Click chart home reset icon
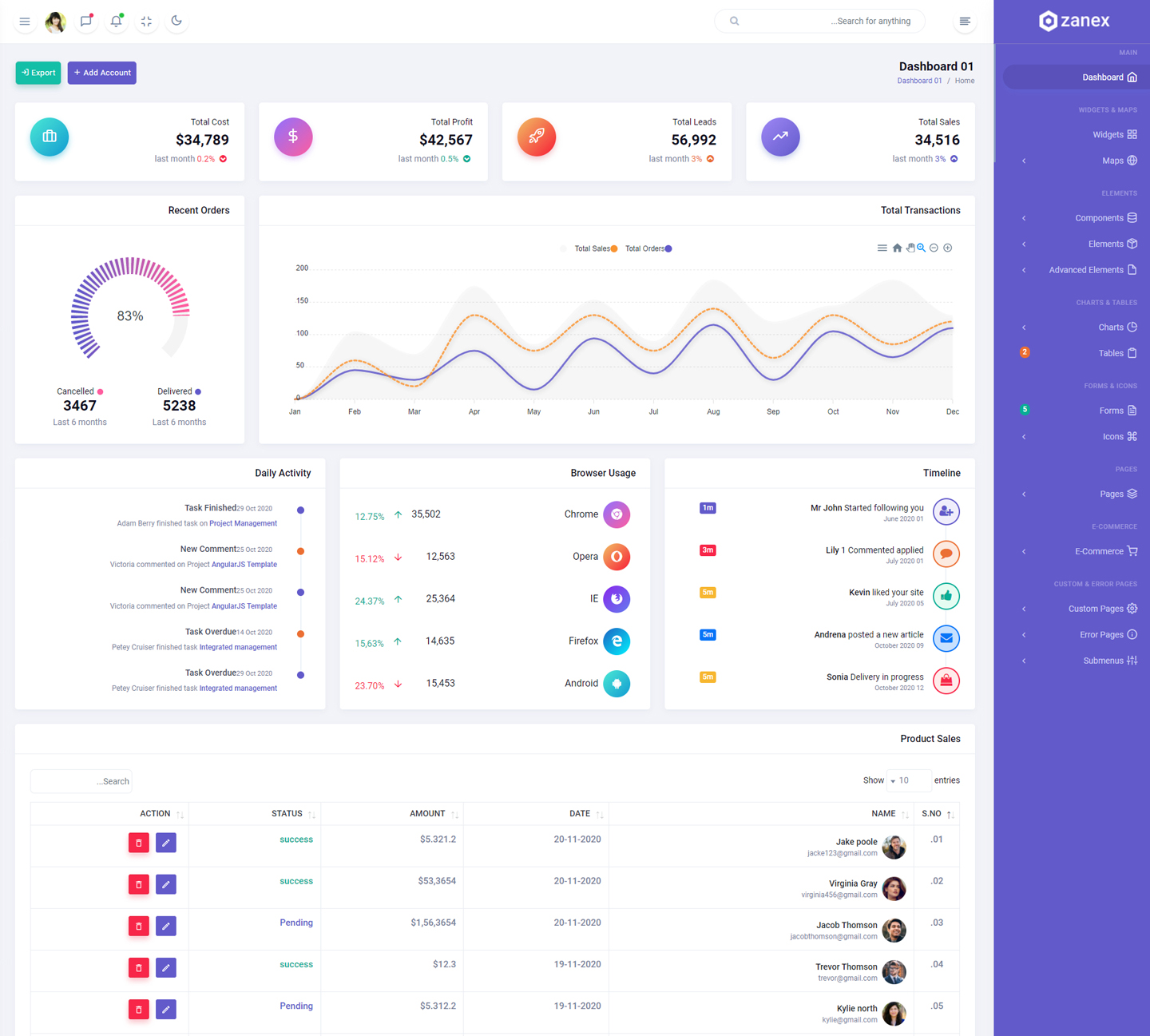 (897, 248)
